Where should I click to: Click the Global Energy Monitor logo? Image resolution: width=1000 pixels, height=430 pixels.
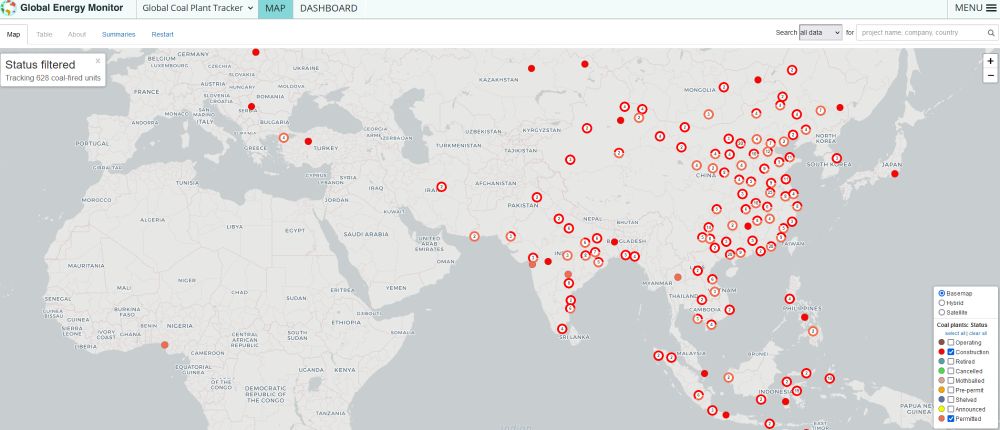pyautogui.click(x=8, y=8)
